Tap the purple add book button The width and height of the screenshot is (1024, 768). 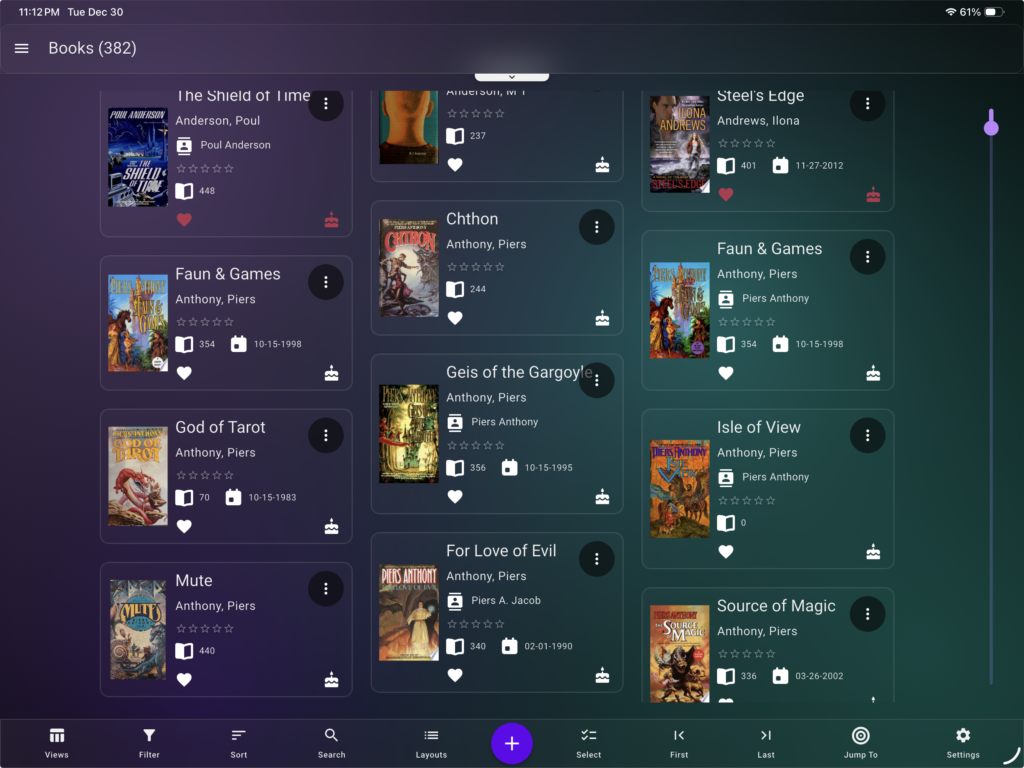click(x=511, y=743)
